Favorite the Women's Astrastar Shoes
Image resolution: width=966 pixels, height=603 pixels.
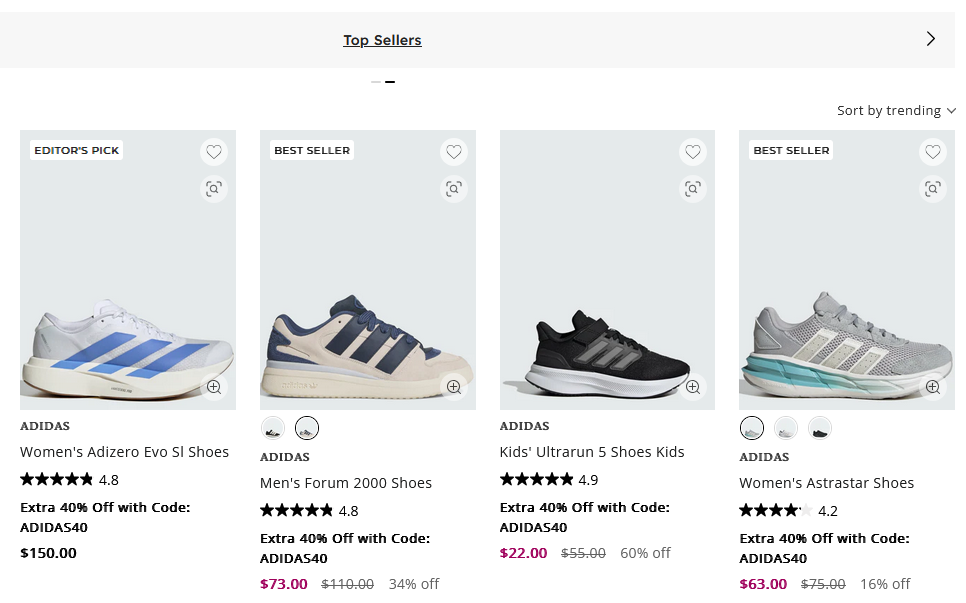[x=933, y=152]
